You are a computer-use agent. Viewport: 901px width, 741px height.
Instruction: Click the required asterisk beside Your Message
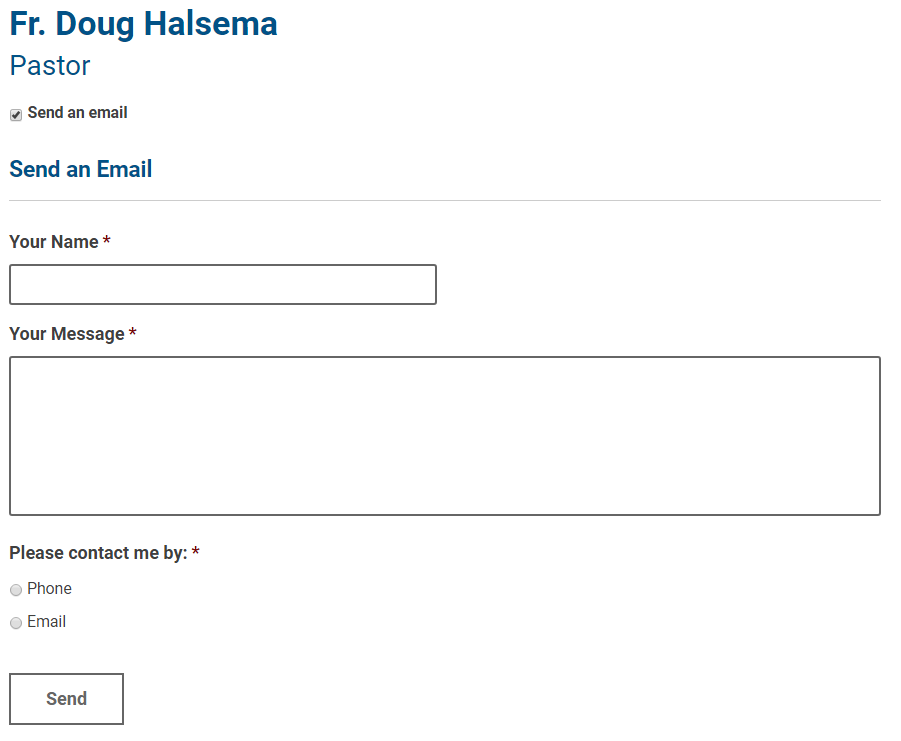133,334
